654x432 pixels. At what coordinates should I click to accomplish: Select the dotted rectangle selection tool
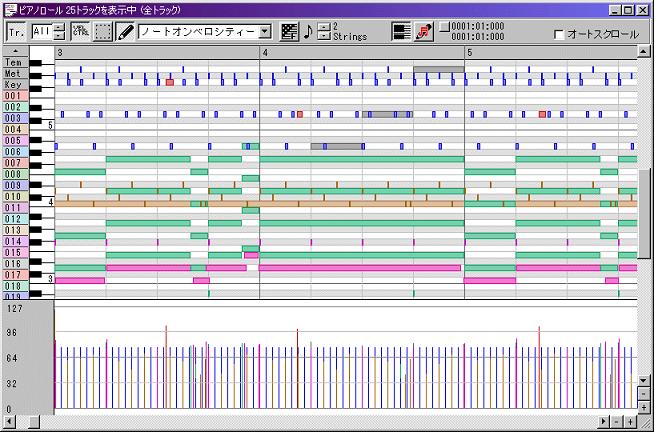pyautogui.click(x=103, y=32)
